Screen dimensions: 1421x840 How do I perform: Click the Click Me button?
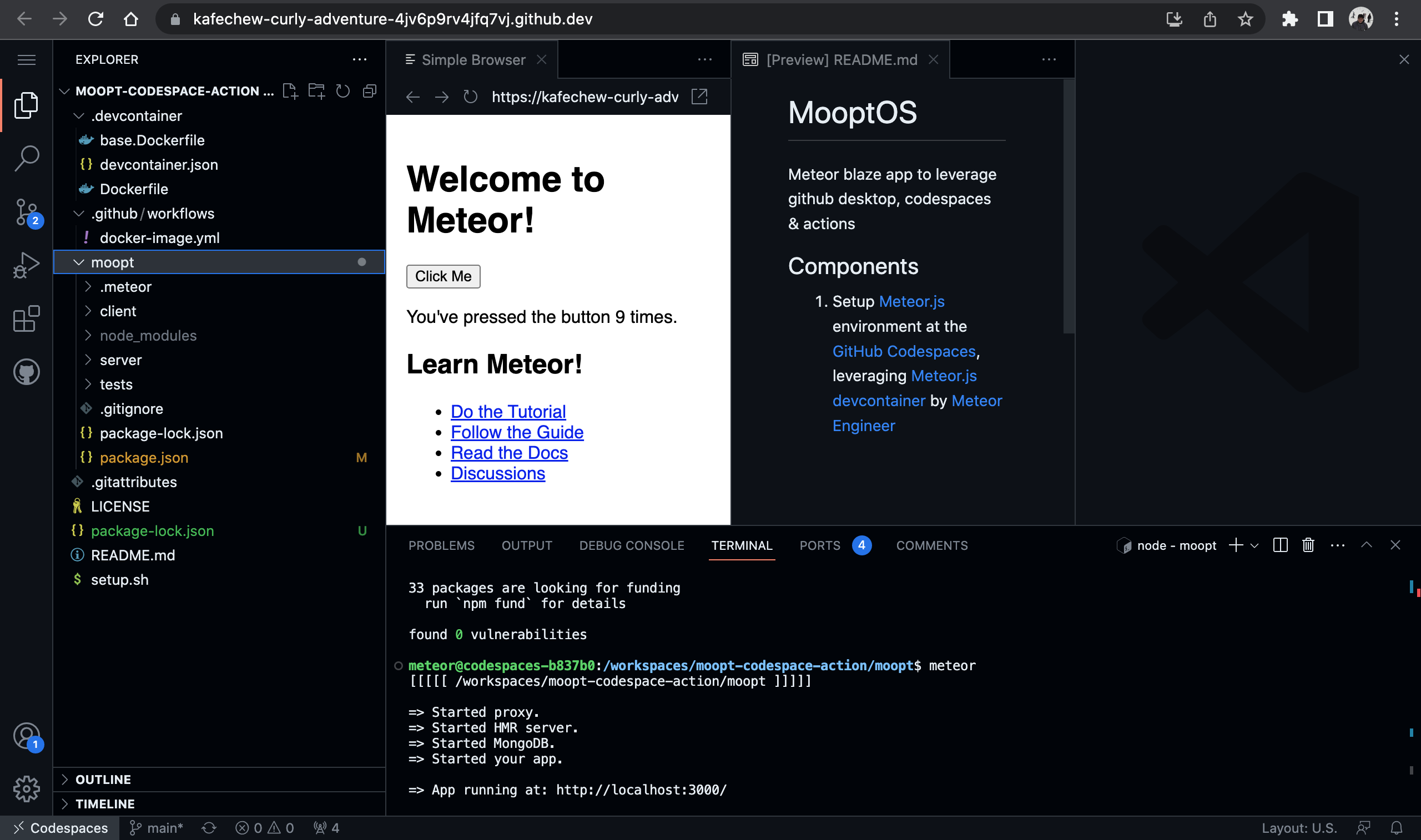tap(444, 276)
